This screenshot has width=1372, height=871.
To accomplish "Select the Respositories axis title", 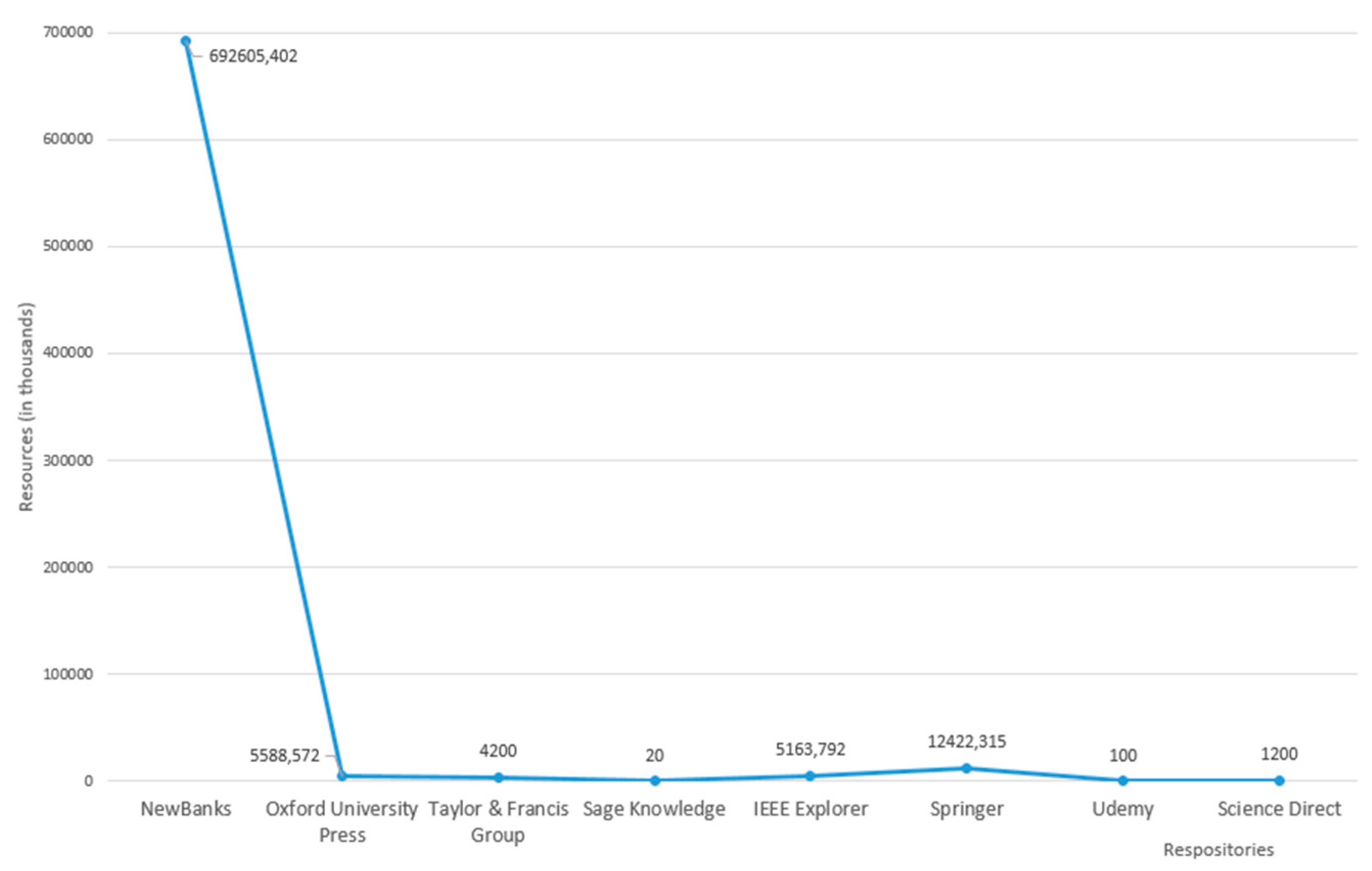I will point(1218,850).
